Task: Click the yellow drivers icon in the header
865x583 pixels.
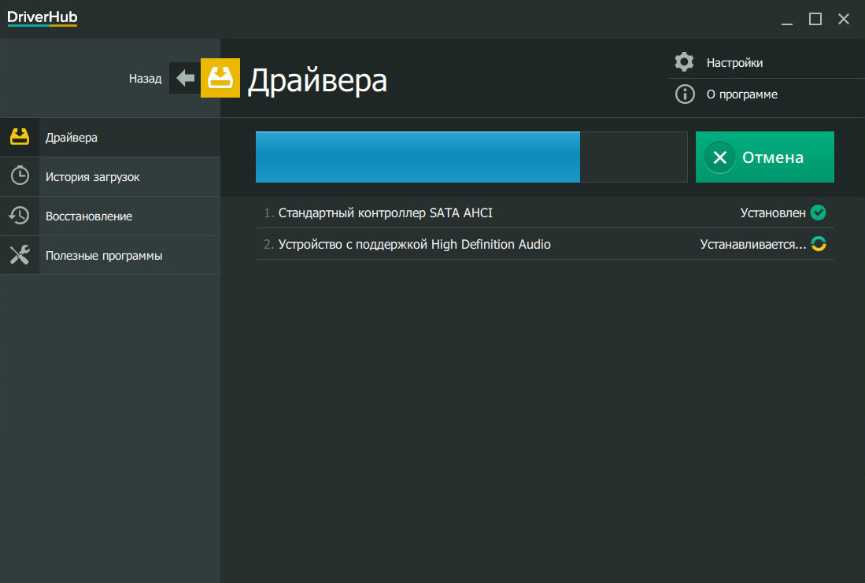Action: [220, 78]
